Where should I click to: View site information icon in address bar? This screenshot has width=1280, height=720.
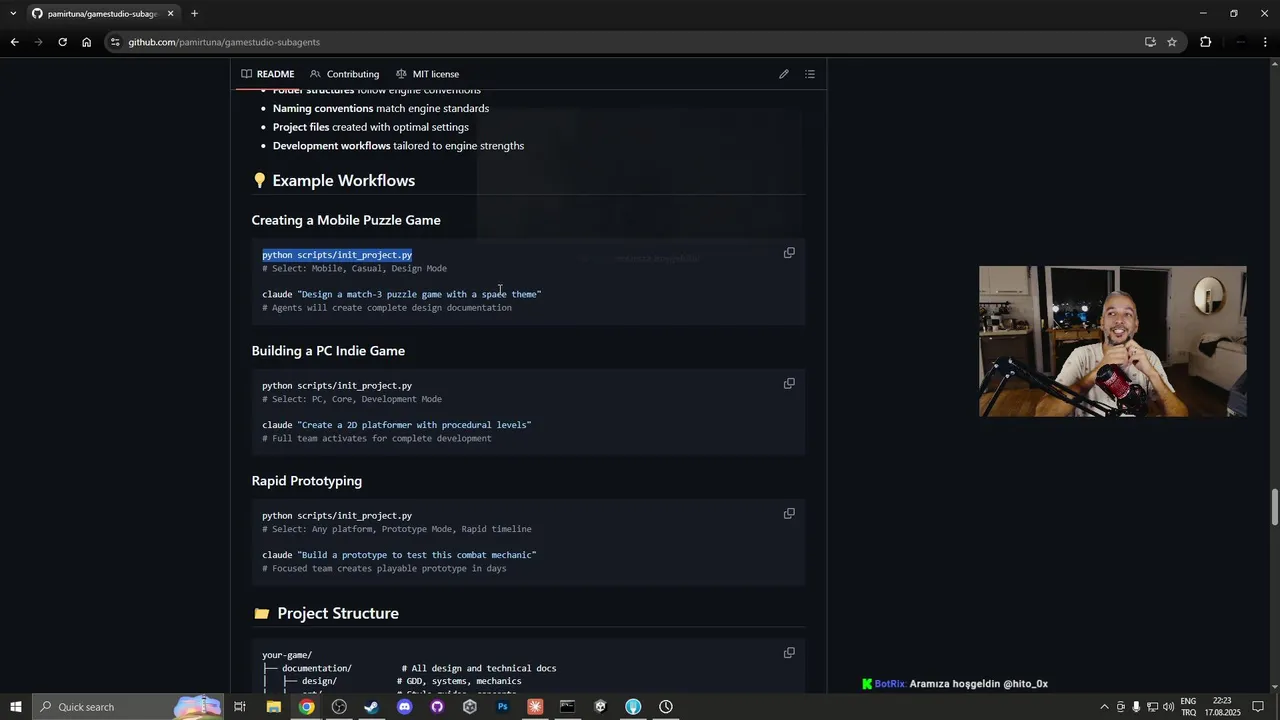[115, 42]
